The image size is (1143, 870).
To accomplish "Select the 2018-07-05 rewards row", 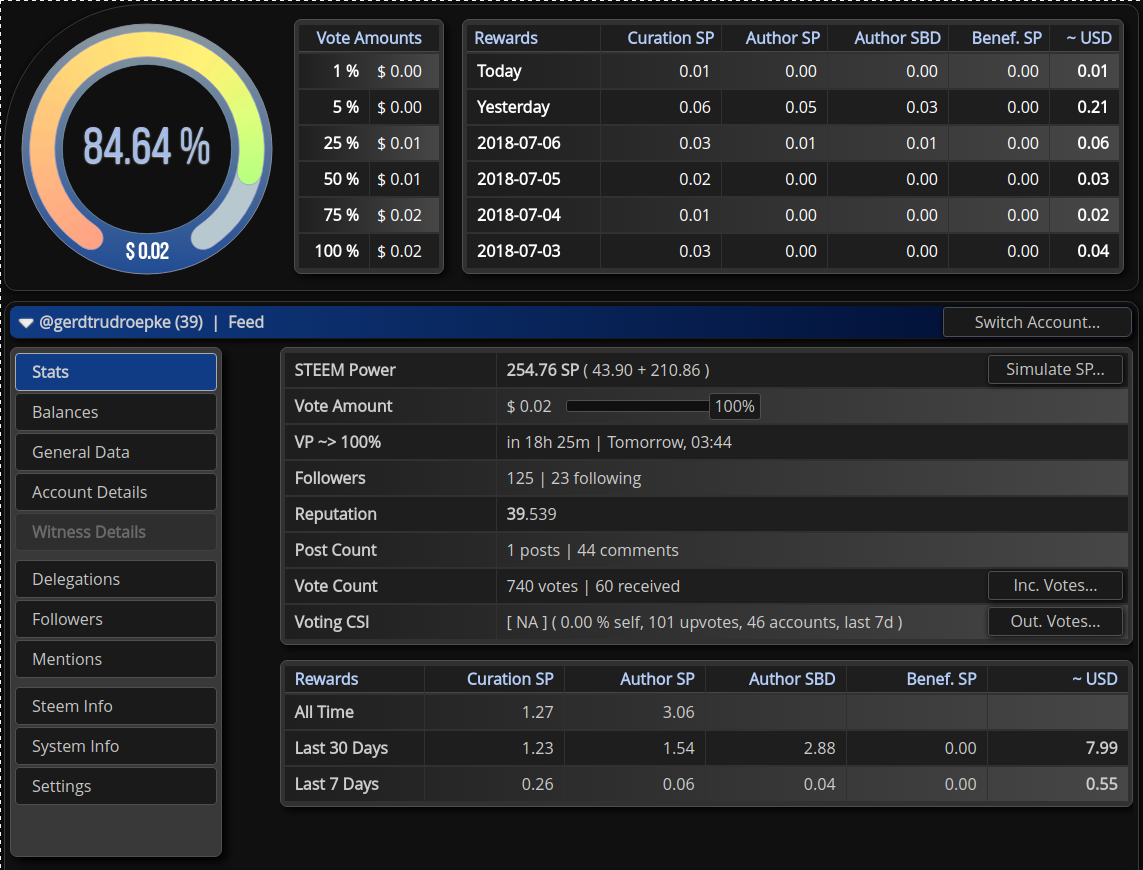I will [x=794, y=179].
